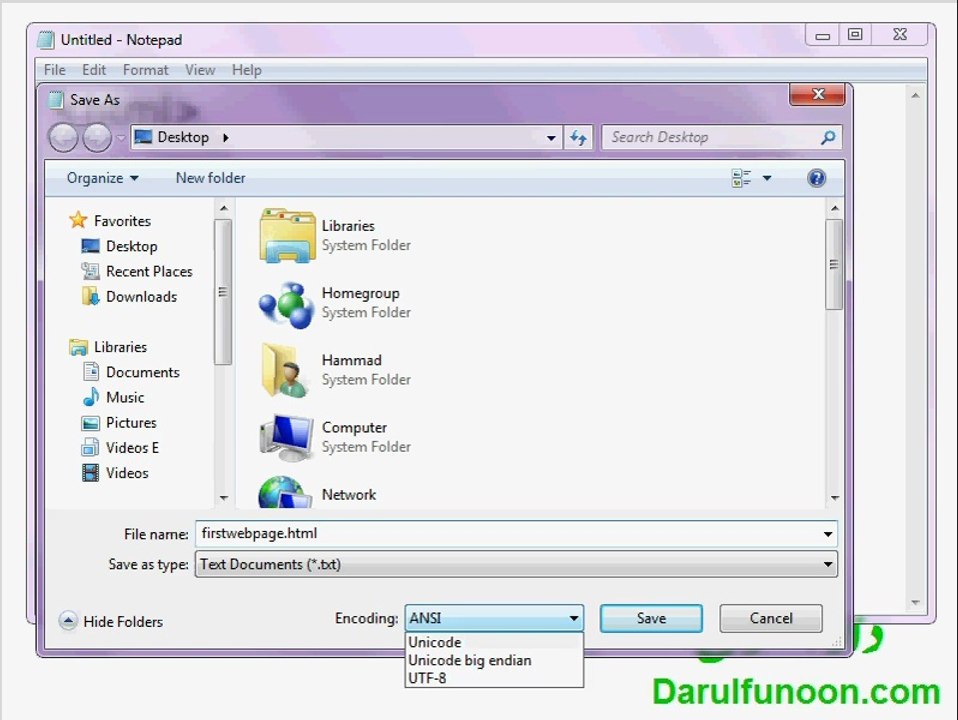The image size is (958, 720).
Task: Click the Favorites star icon
Action: pos(78,220)
